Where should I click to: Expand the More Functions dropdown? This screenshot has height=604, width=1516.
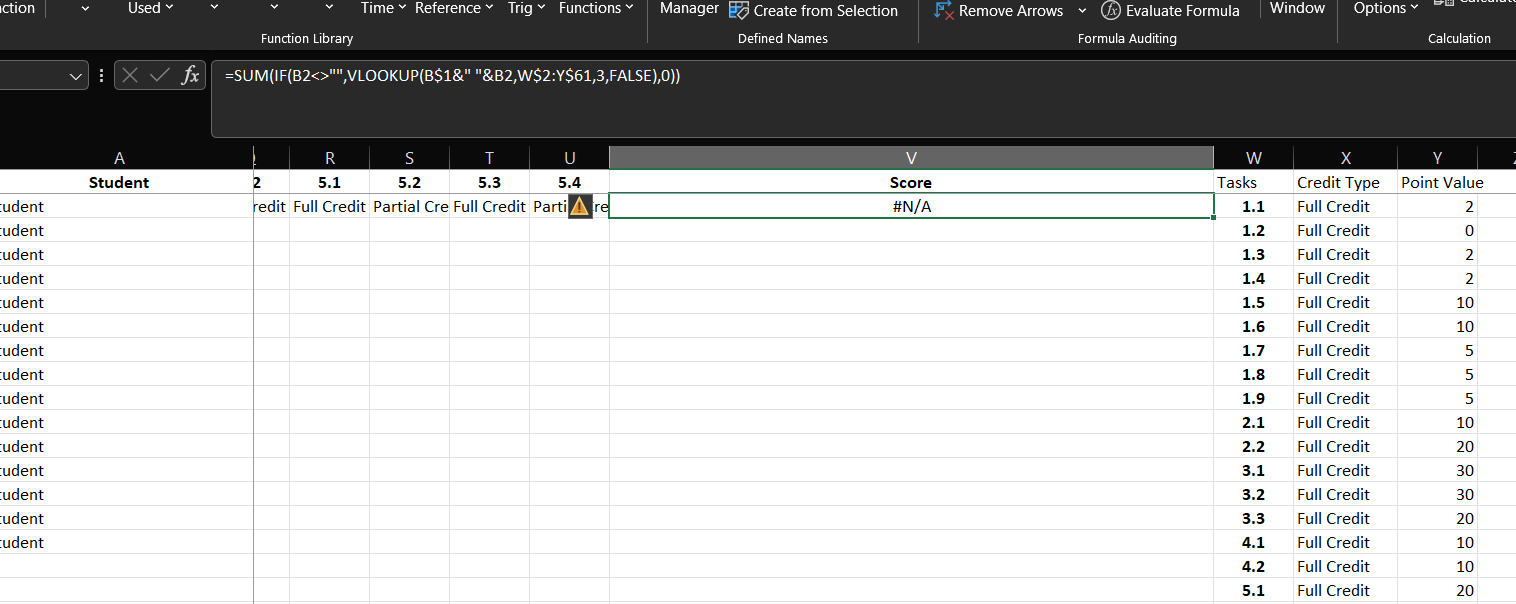596,8
